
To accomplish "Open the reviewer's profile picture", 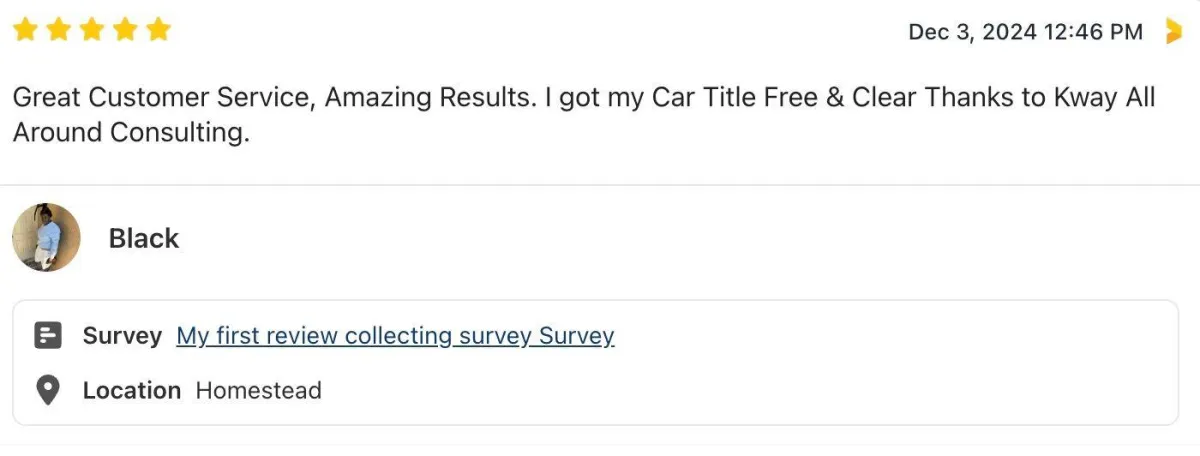I will coord(46,238).
